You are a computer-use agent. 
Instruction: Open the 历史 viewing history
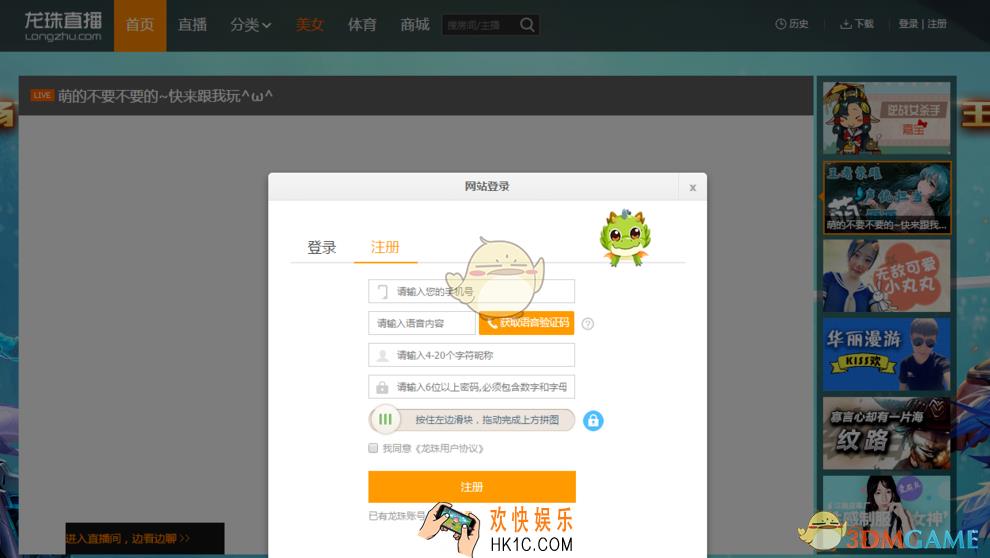click(x=792, y=24)
